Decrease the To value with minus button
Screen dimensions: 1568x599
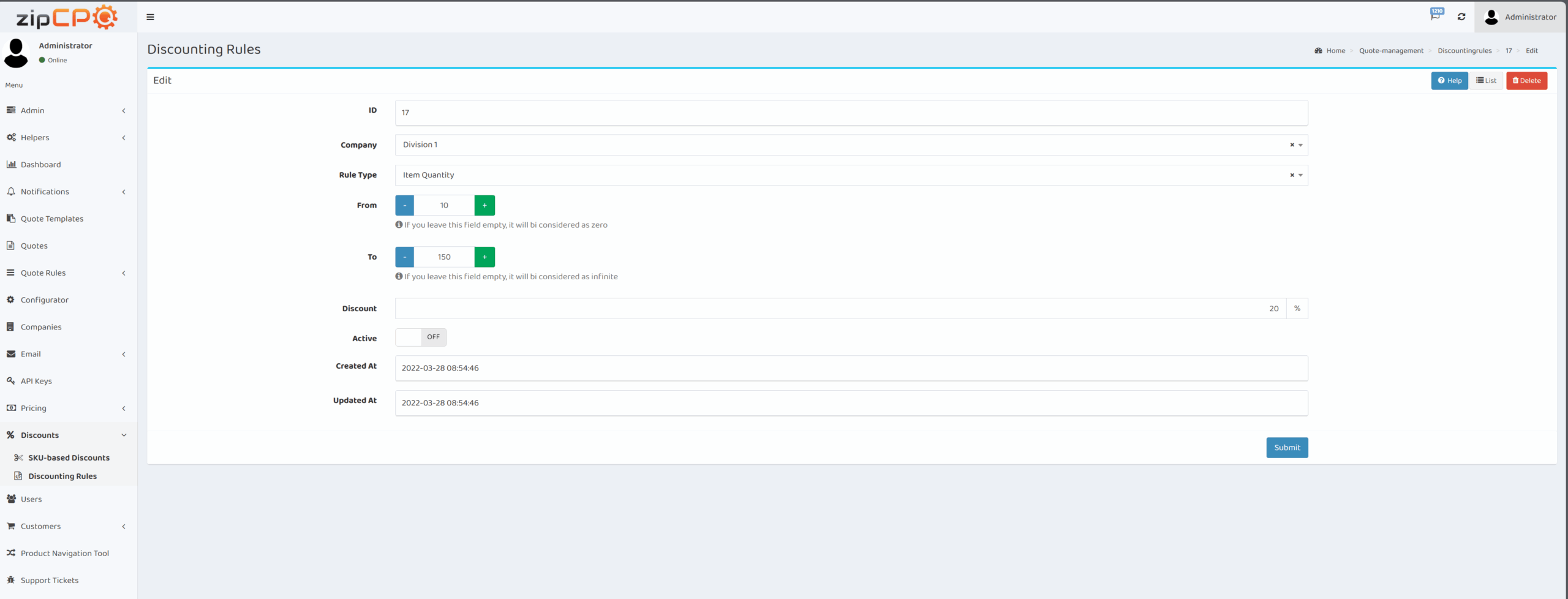point(404,257)
